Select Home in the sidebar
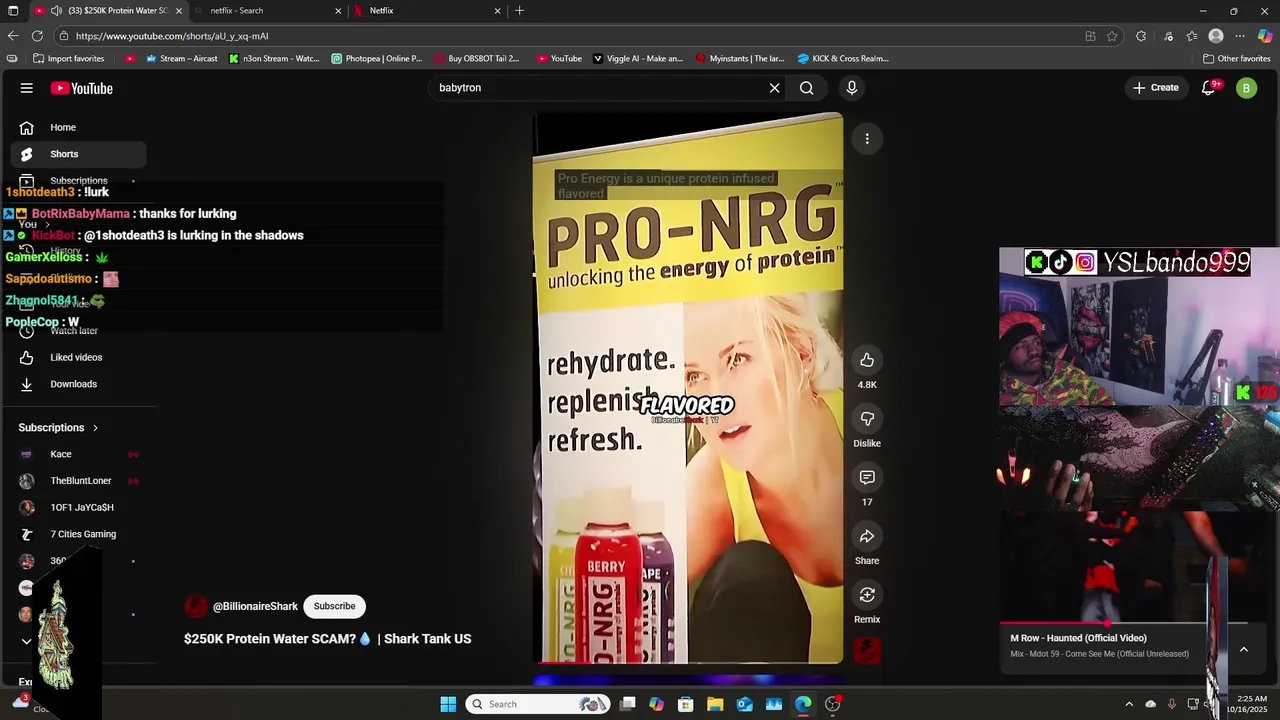Screen dimensions: 1280x720 click(x=78, y=127)
